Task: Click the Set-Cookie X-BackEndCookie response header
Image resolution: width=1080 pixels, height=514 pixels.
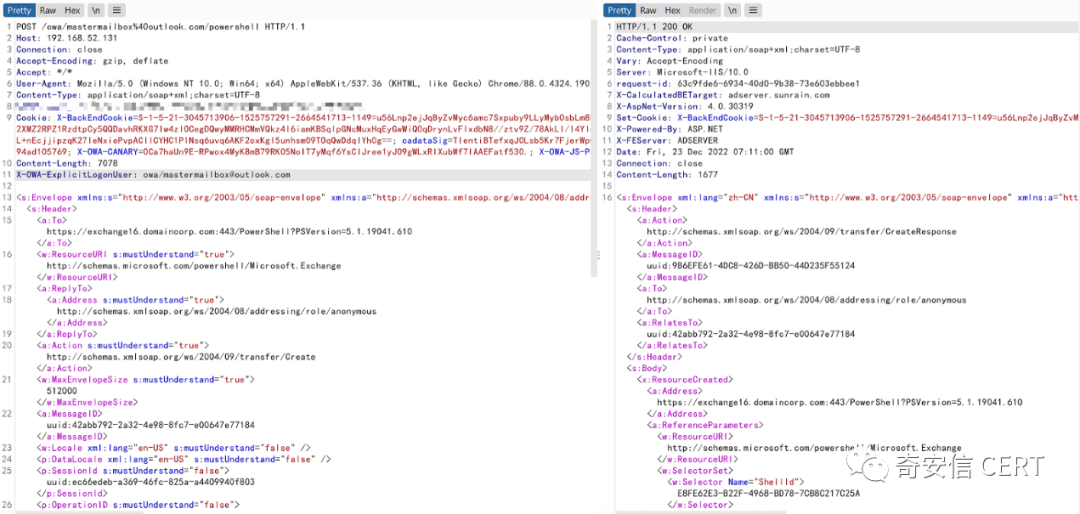Action: pos(848,118)
